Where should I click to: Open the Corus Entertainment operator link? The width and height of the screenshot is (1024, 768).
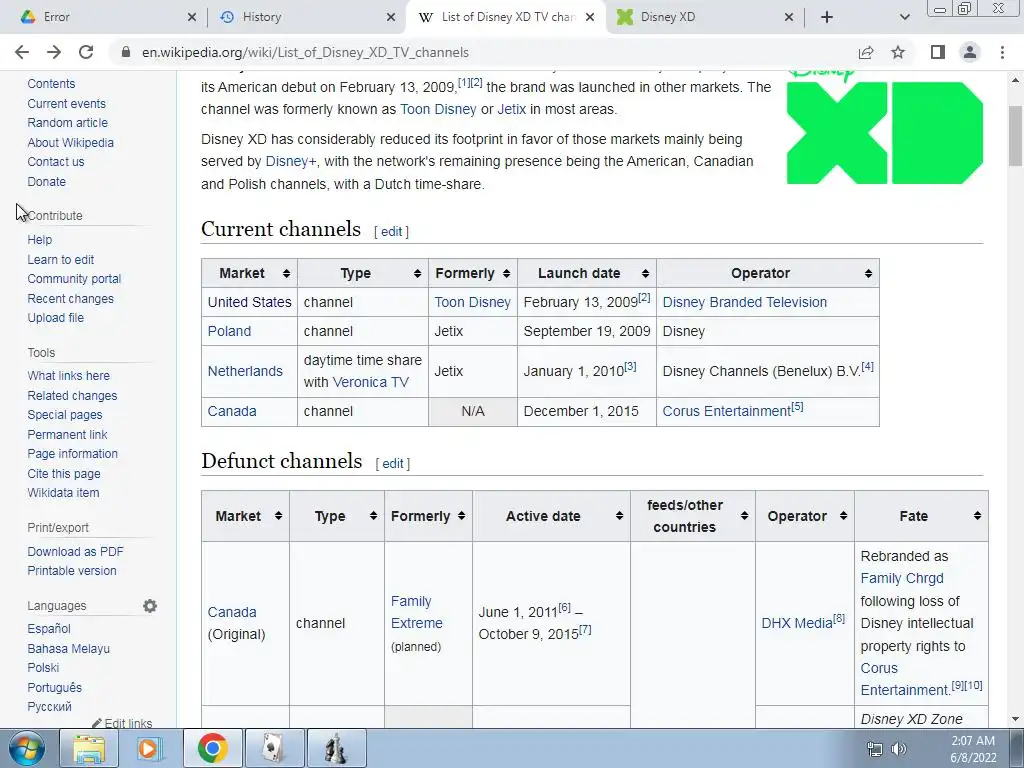click(x=726, y=411)
